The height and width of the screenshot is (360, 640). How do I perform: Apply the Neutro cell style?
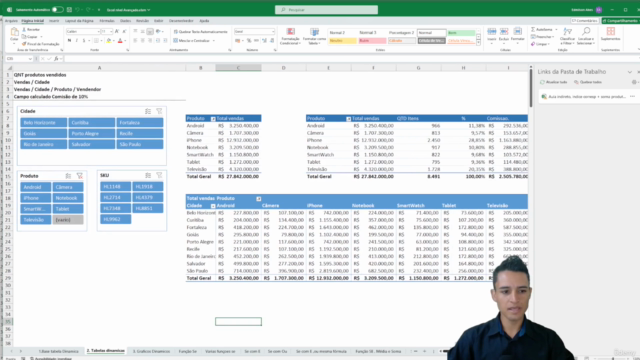342,40
